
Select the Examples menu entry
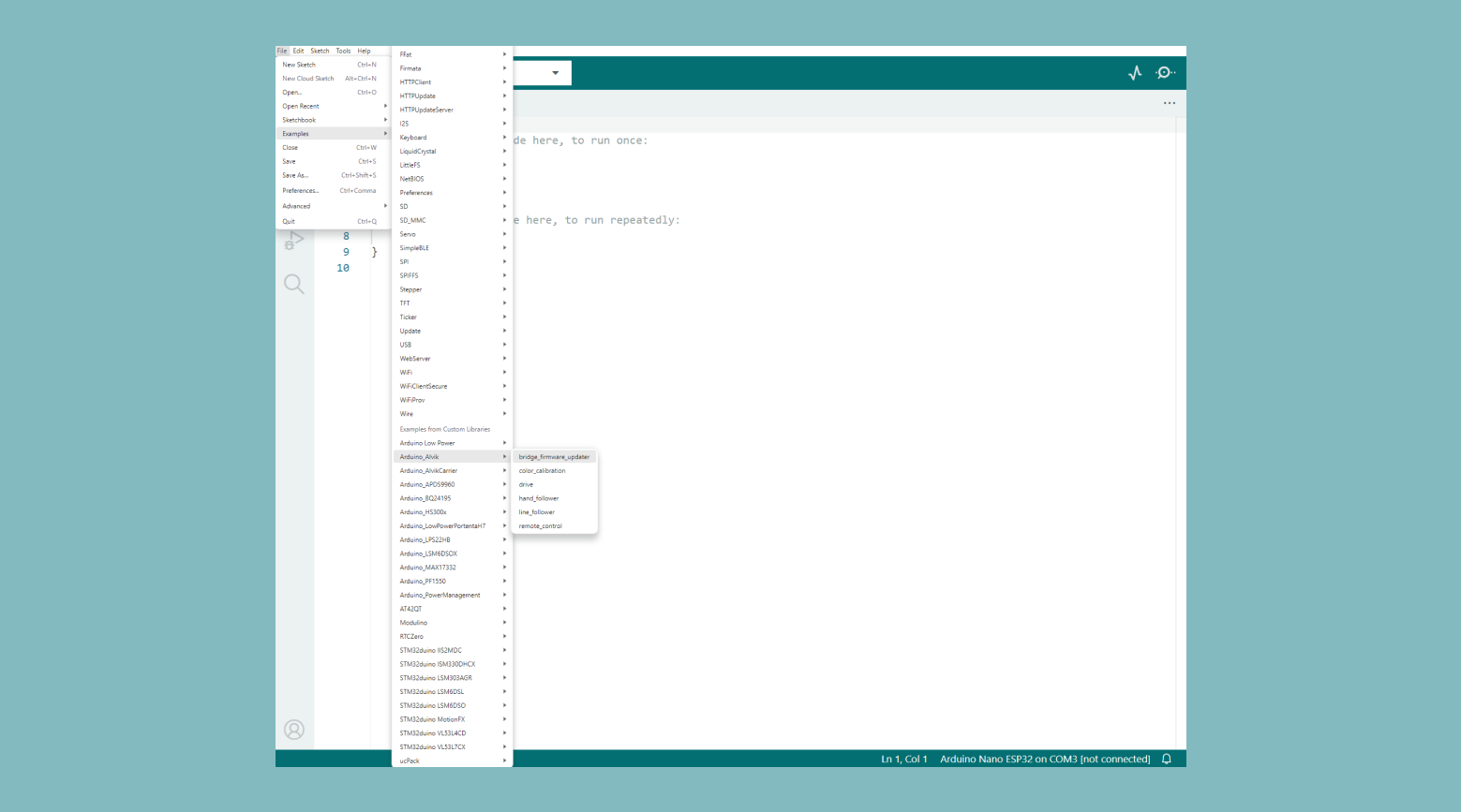coord(333,134)
